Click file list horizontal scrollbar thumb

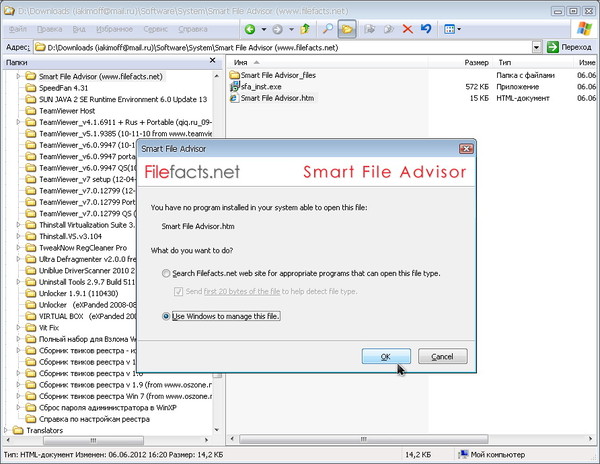364,439
